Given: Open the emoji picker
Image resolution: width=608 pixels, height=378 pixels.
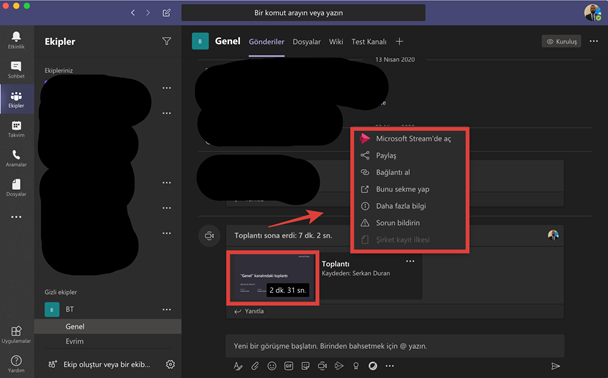Looking at the screenshot, I should click(x=272, y=366).
